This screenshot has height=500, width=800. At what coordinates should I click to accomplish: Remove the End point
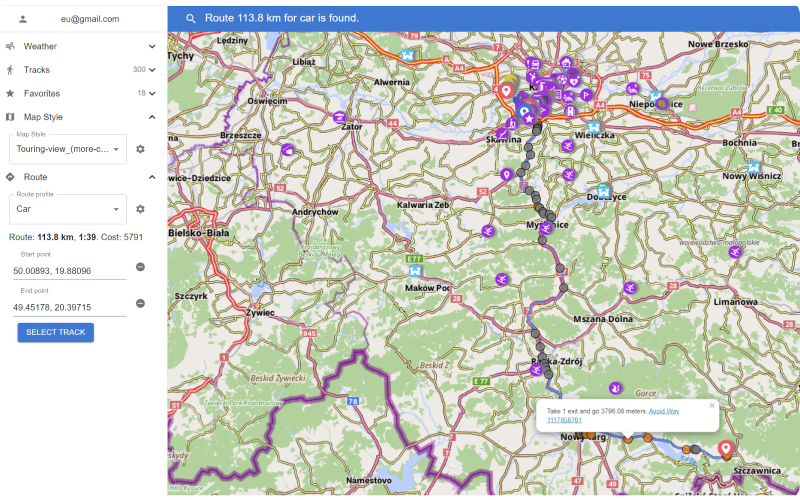tap(140, 303)
